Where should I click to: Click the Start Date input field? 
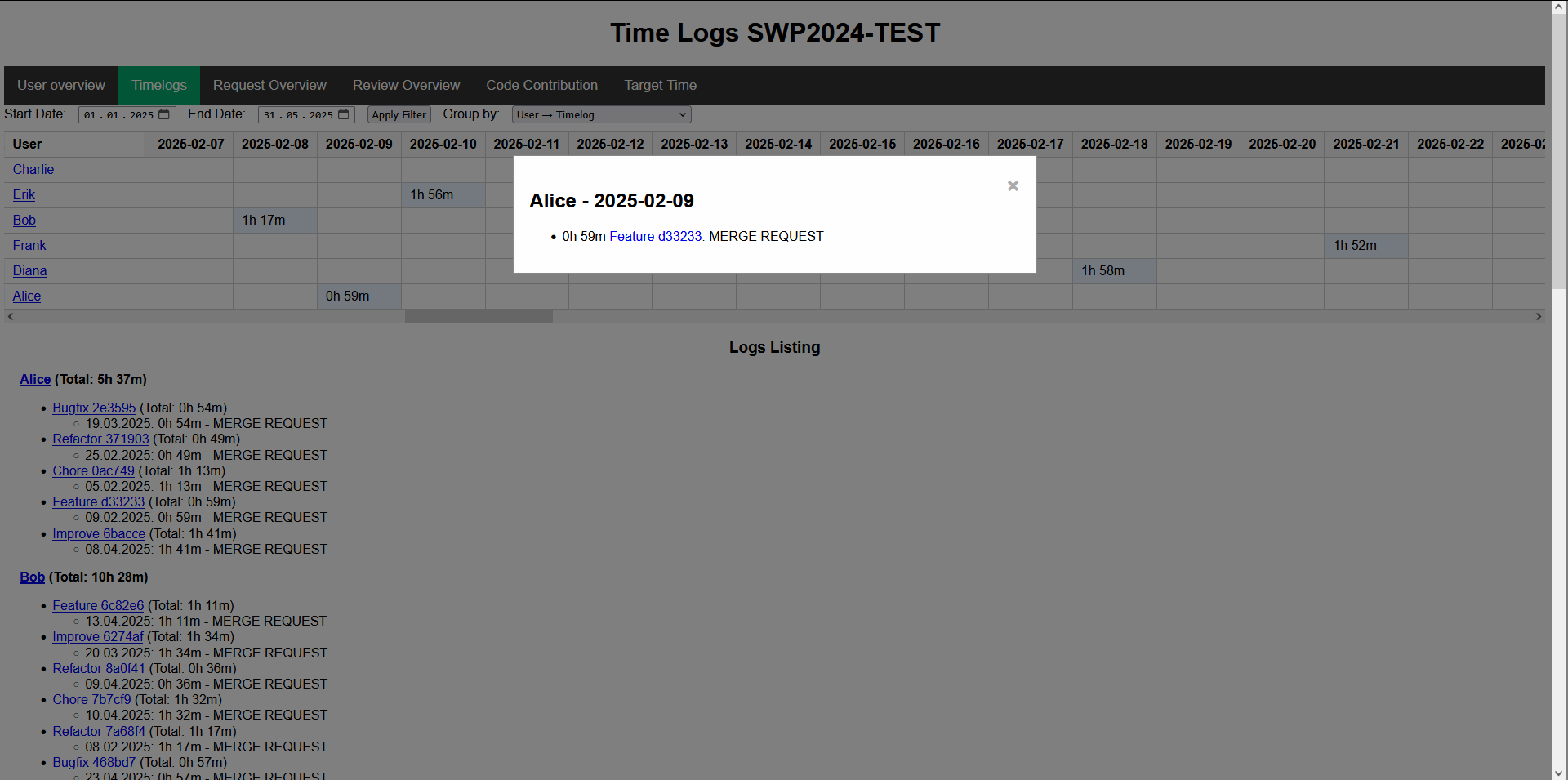click(x=118, y=115)
